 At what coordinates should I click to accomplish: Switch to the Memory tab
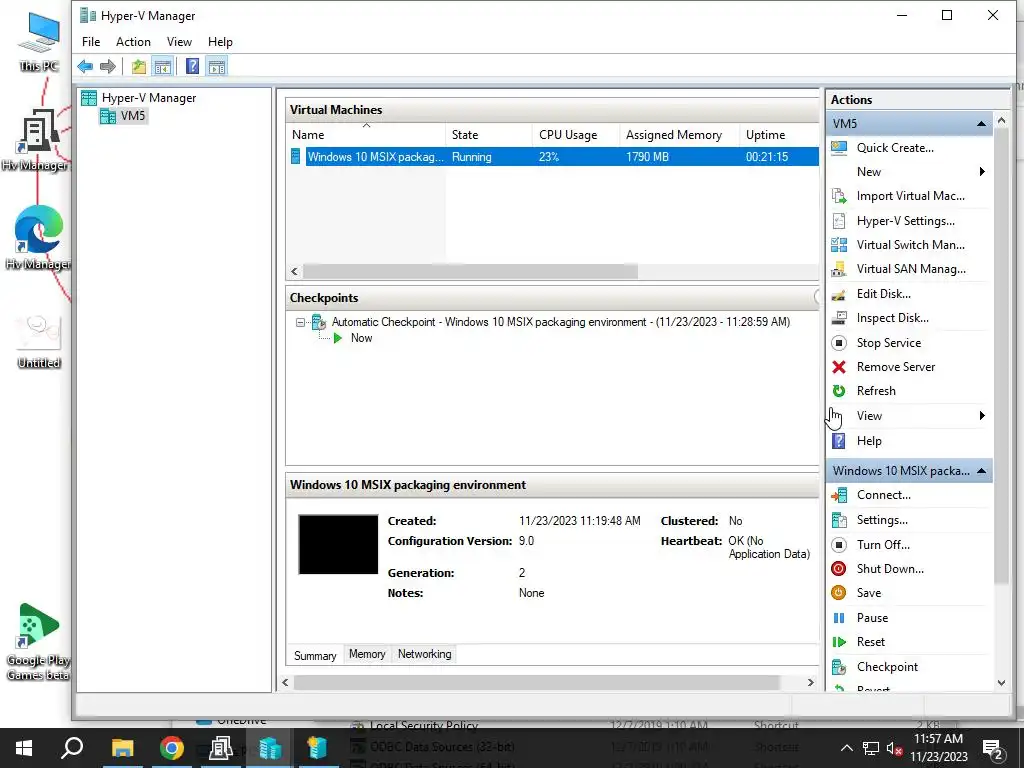(367, 654)
